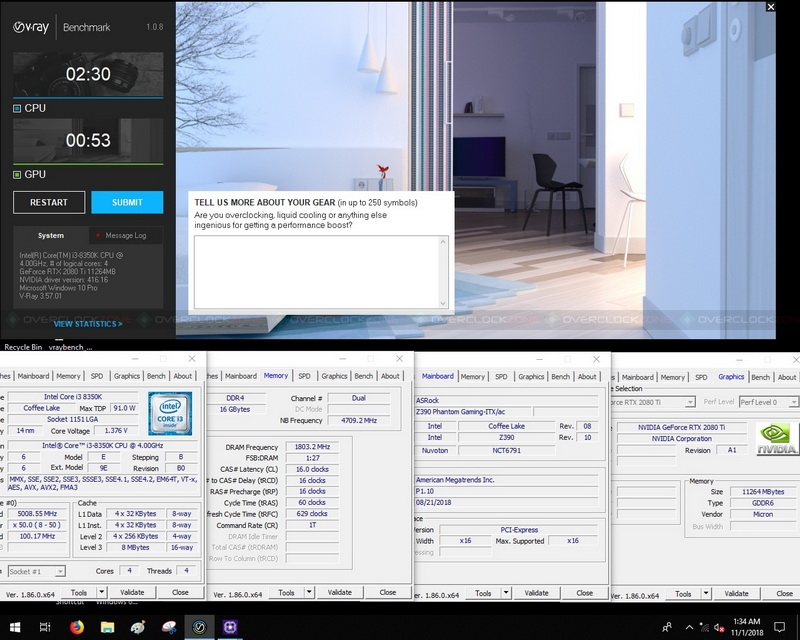Image resolution: width=800 pixels, height=640 pixels.
Task: Select the Z390 Phantom Gaming-ITX/ac model field
Action: click(x=472, y=411)
